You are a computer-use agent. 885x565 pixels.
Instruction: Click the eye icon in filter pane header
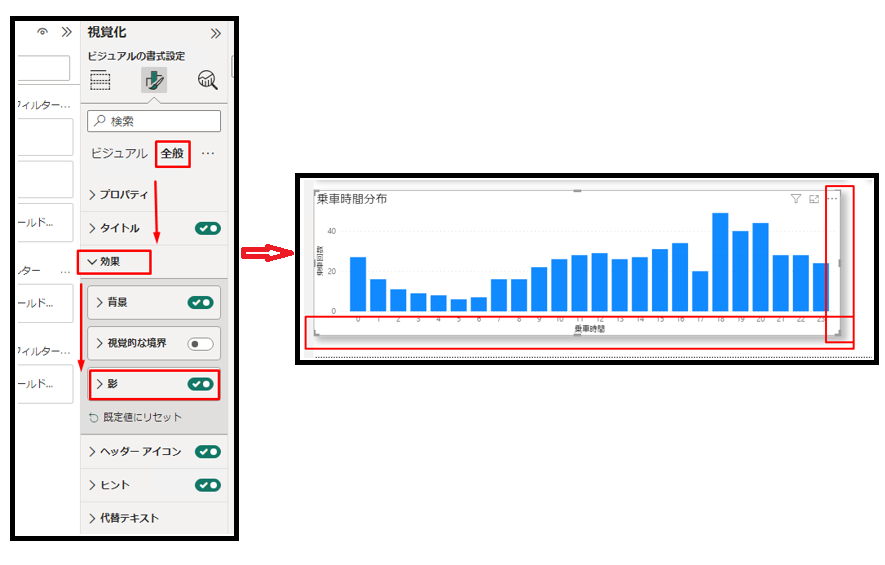tap(42, 32)
